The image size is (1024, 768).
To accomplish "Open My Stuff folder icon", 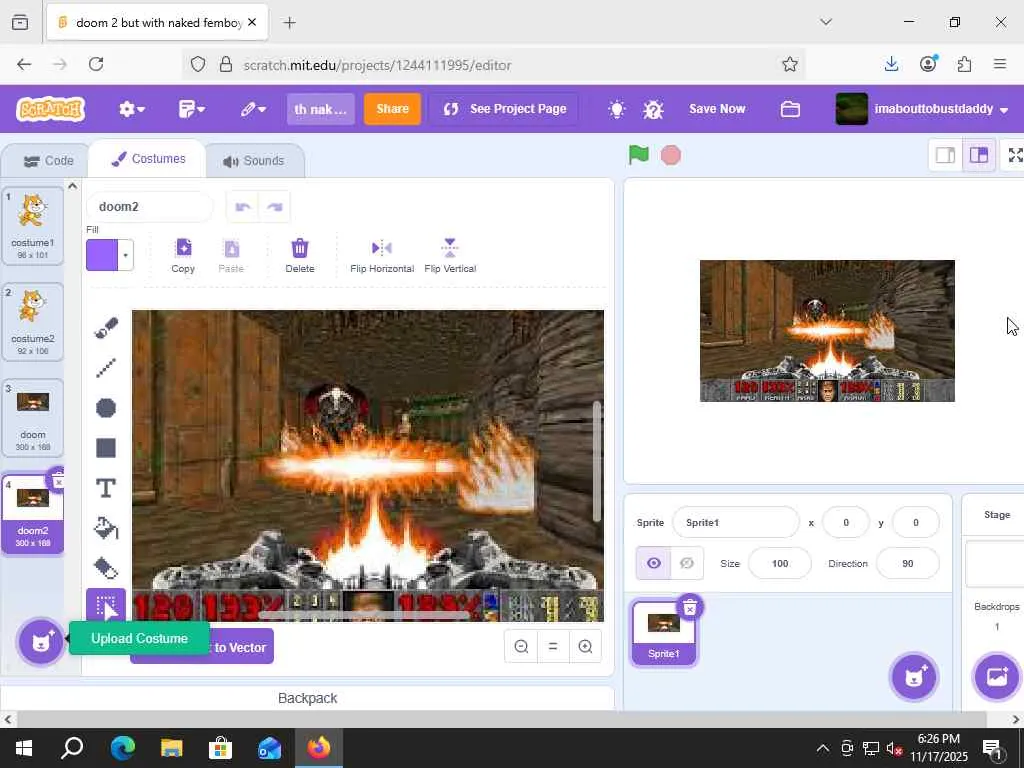I will (790, 109).
